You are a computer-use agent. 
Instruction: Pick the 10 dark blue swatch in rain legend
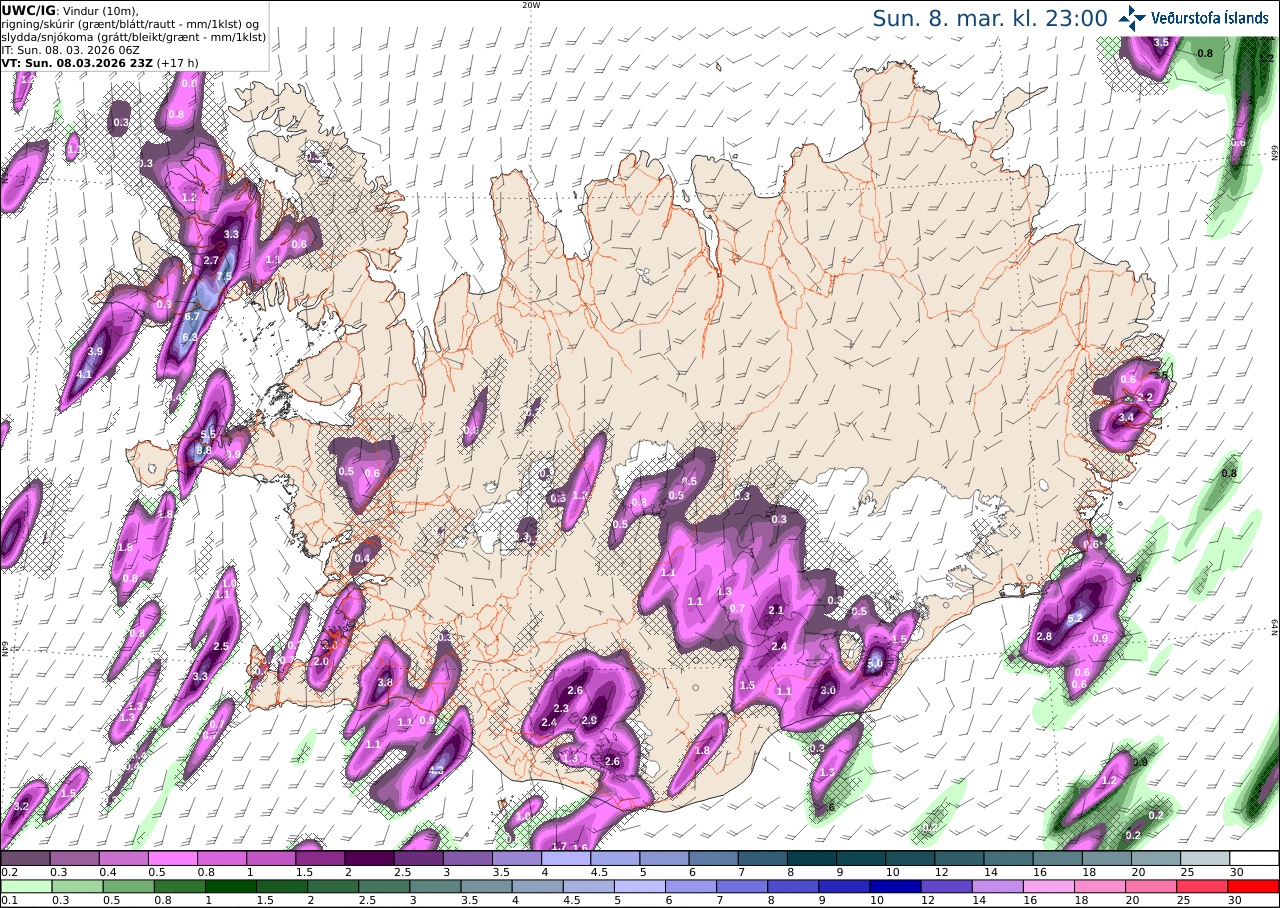click(897, 886)
